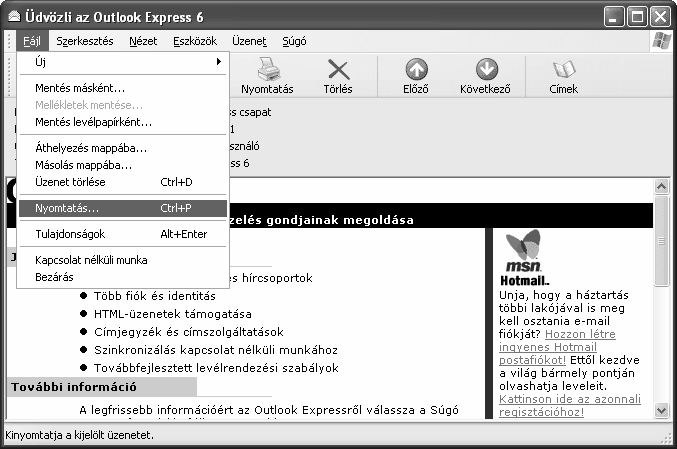
Task: Click the Nyomtatás printer toolbar icon
Action: click(x=269, y=69)
